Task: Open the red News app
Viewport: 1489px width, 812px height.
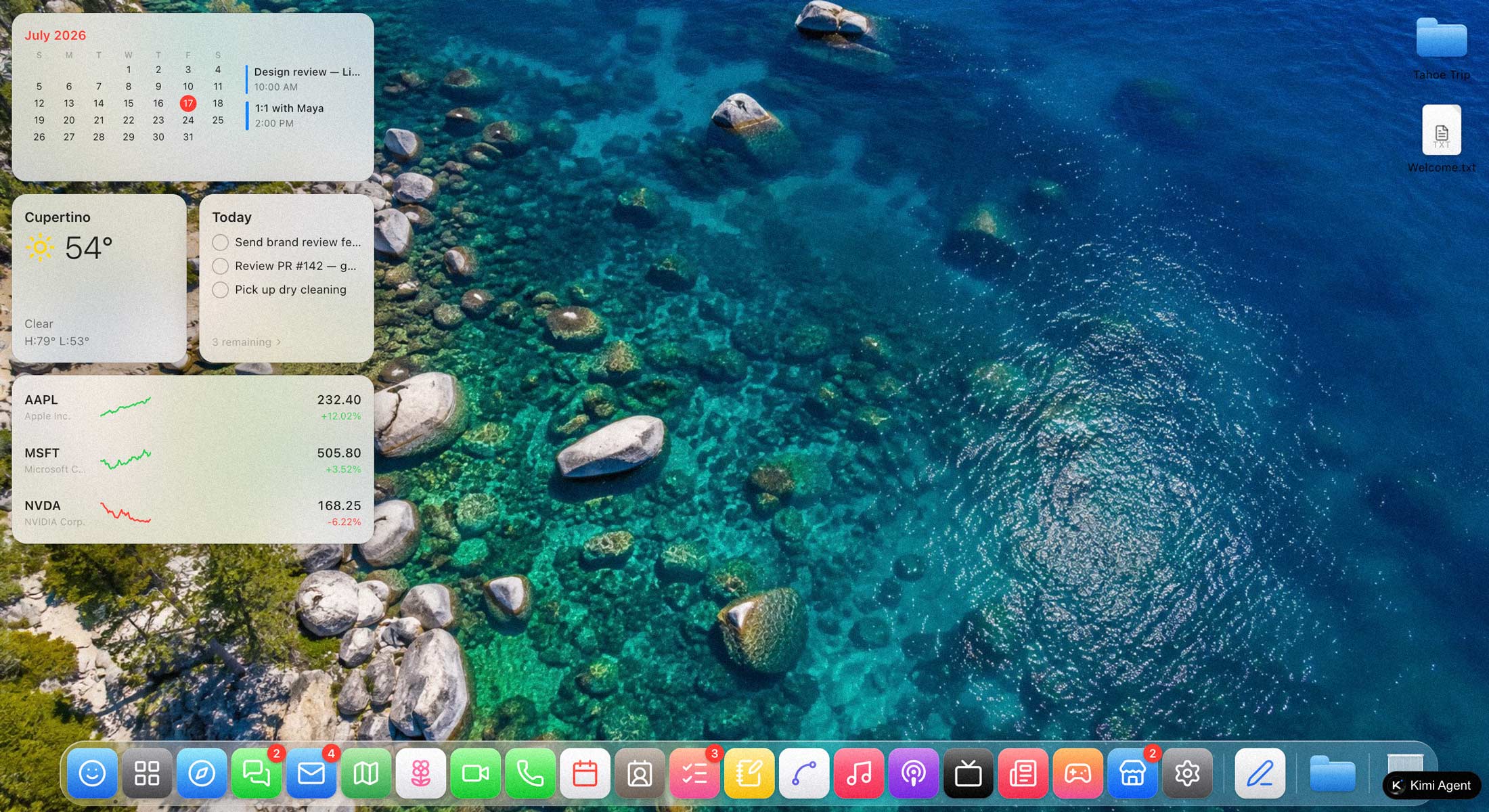Action: click(x=1023, y=773)
